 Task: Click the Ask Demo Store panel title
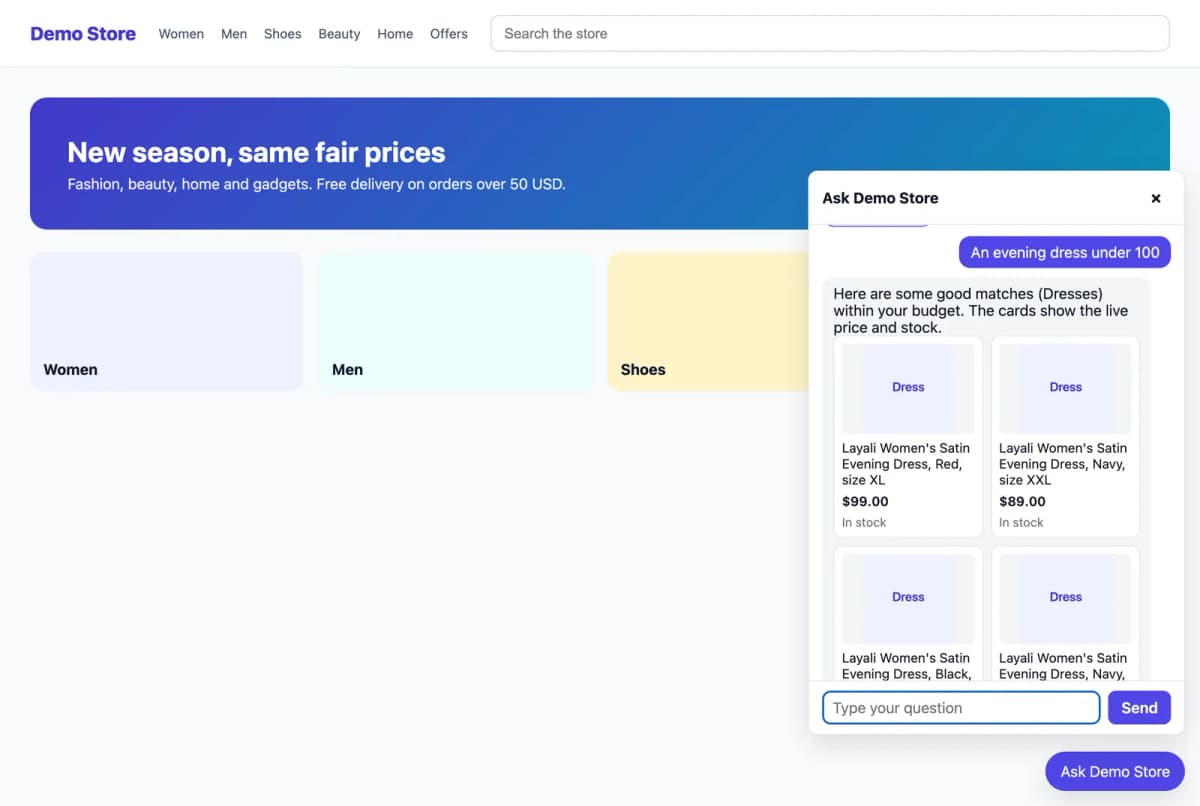pyautogui.click(x=880, y=198)
